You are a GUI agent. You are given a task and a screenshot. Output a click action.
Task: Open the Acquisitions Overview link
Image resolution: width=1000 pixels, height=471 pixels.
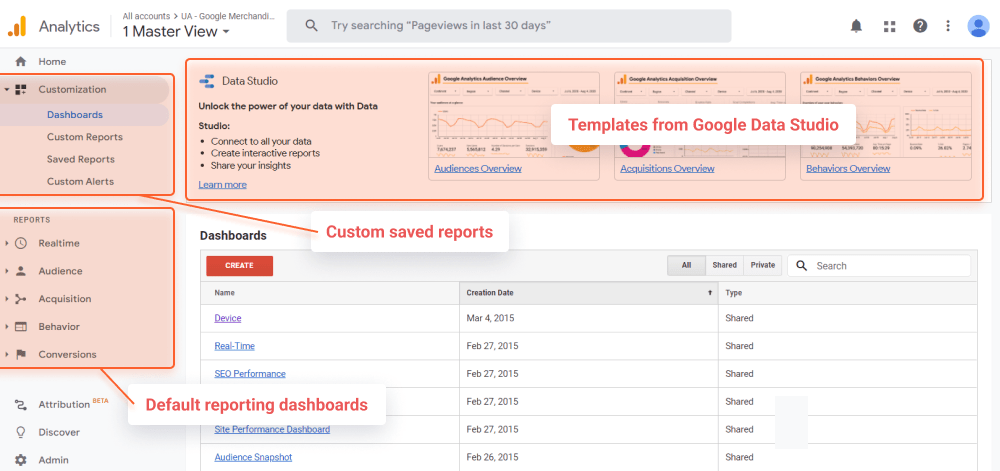tap(667, 168)
